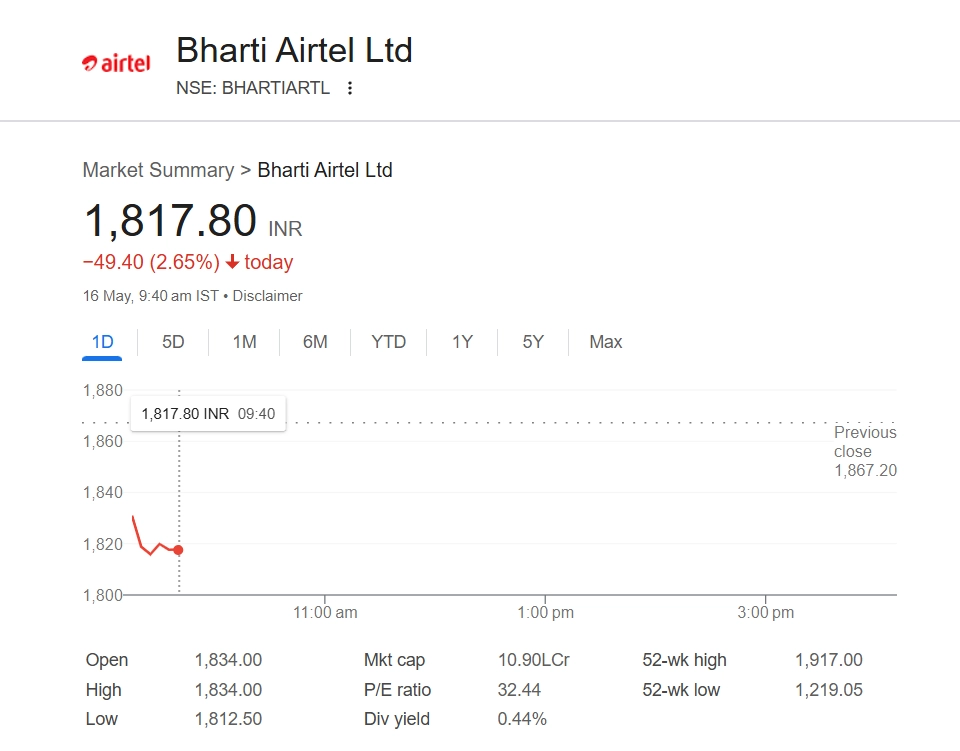The height and width of the screenshot is (751, 960).
Task: Open the 5Y chart range
Action: [533, 342]
